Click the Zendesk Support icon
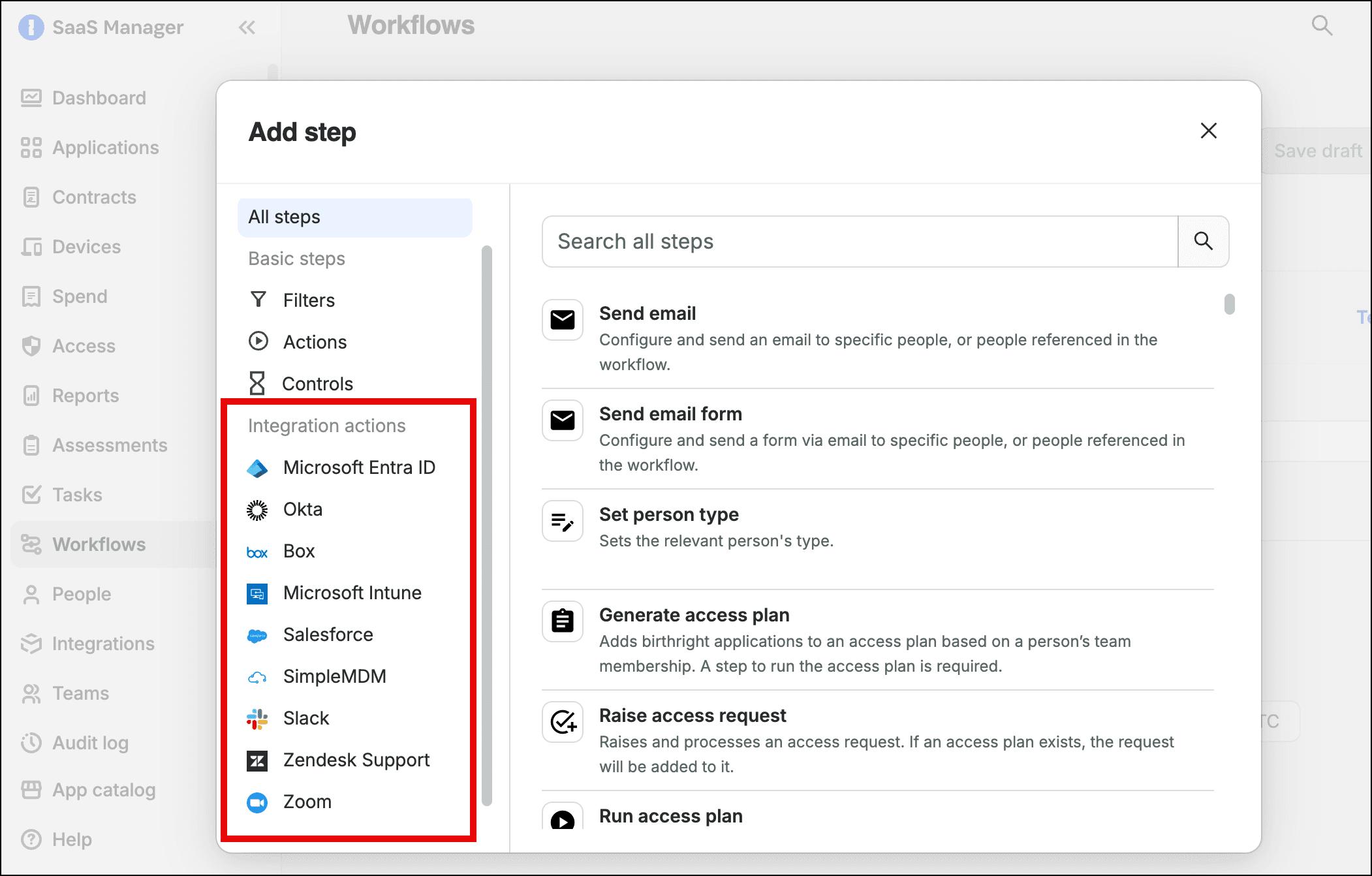Image resolution: width=1372 pixels, height=876 pixels. coord(257,760)
